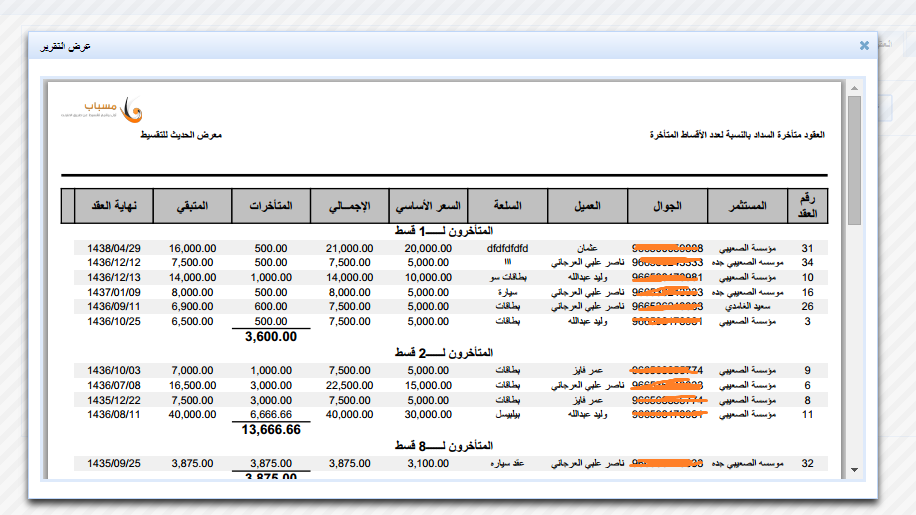Click the 1438/04/29 contract end date
The height and width of the screenshot is (515, 916).
tap(114, 248)
